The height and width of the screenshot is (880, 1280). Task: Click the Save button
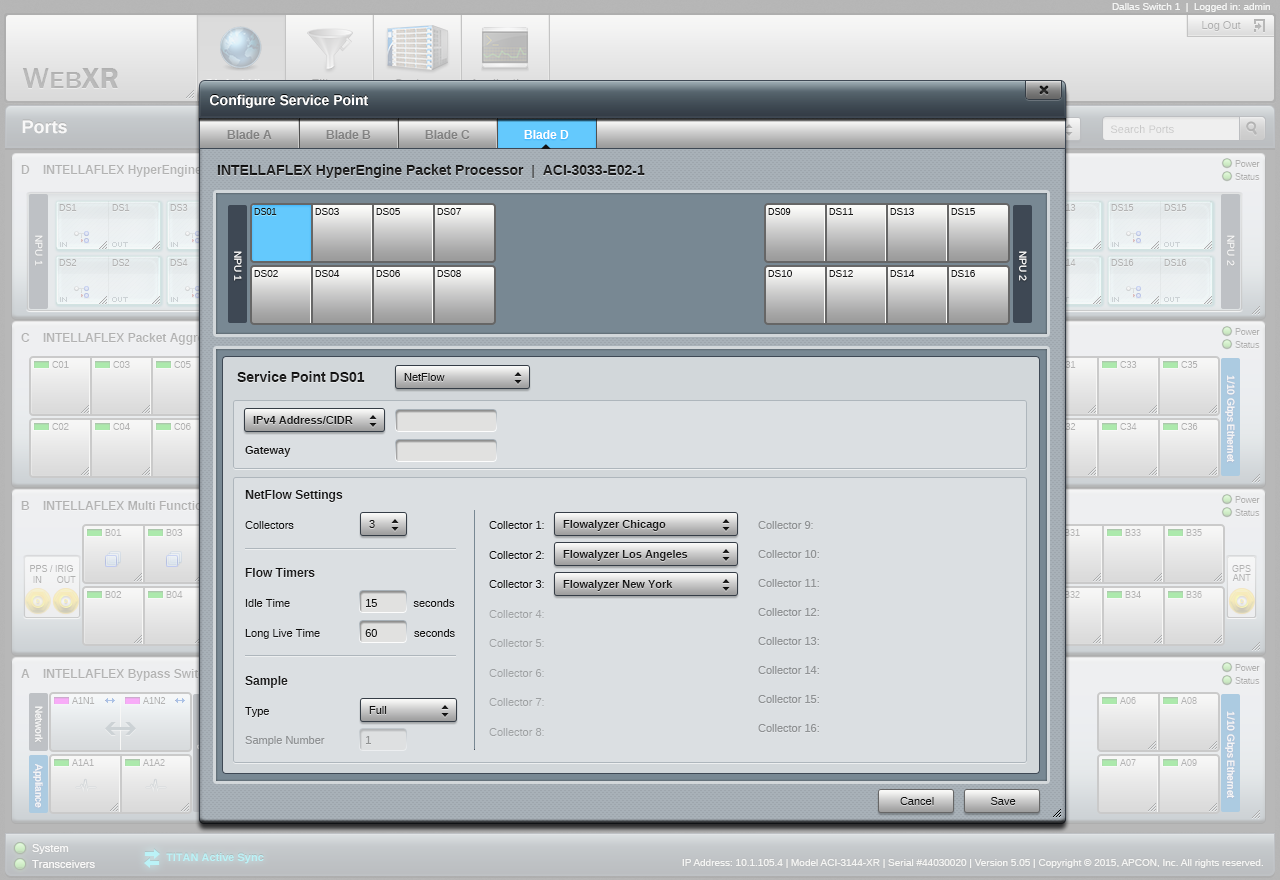(x=1002, y=801)
